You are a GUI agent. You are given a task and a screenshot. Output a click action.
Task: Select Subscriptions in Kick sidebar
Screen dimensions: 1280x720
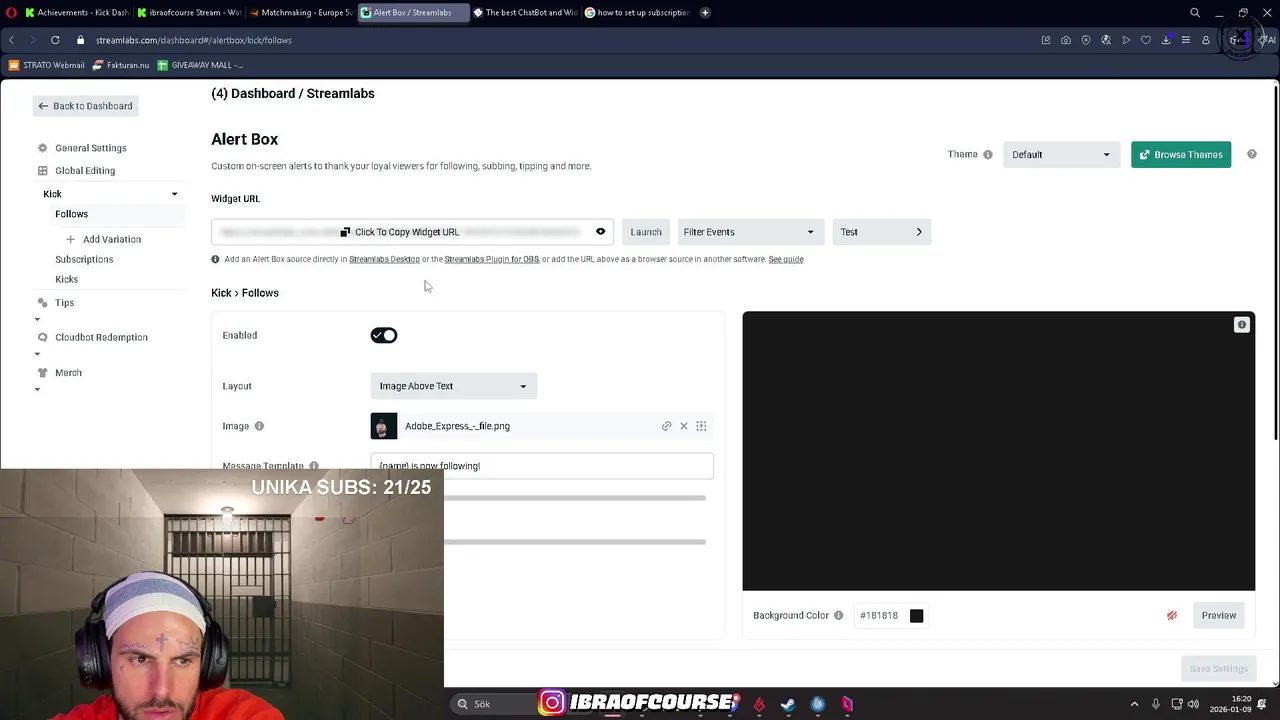84,259
